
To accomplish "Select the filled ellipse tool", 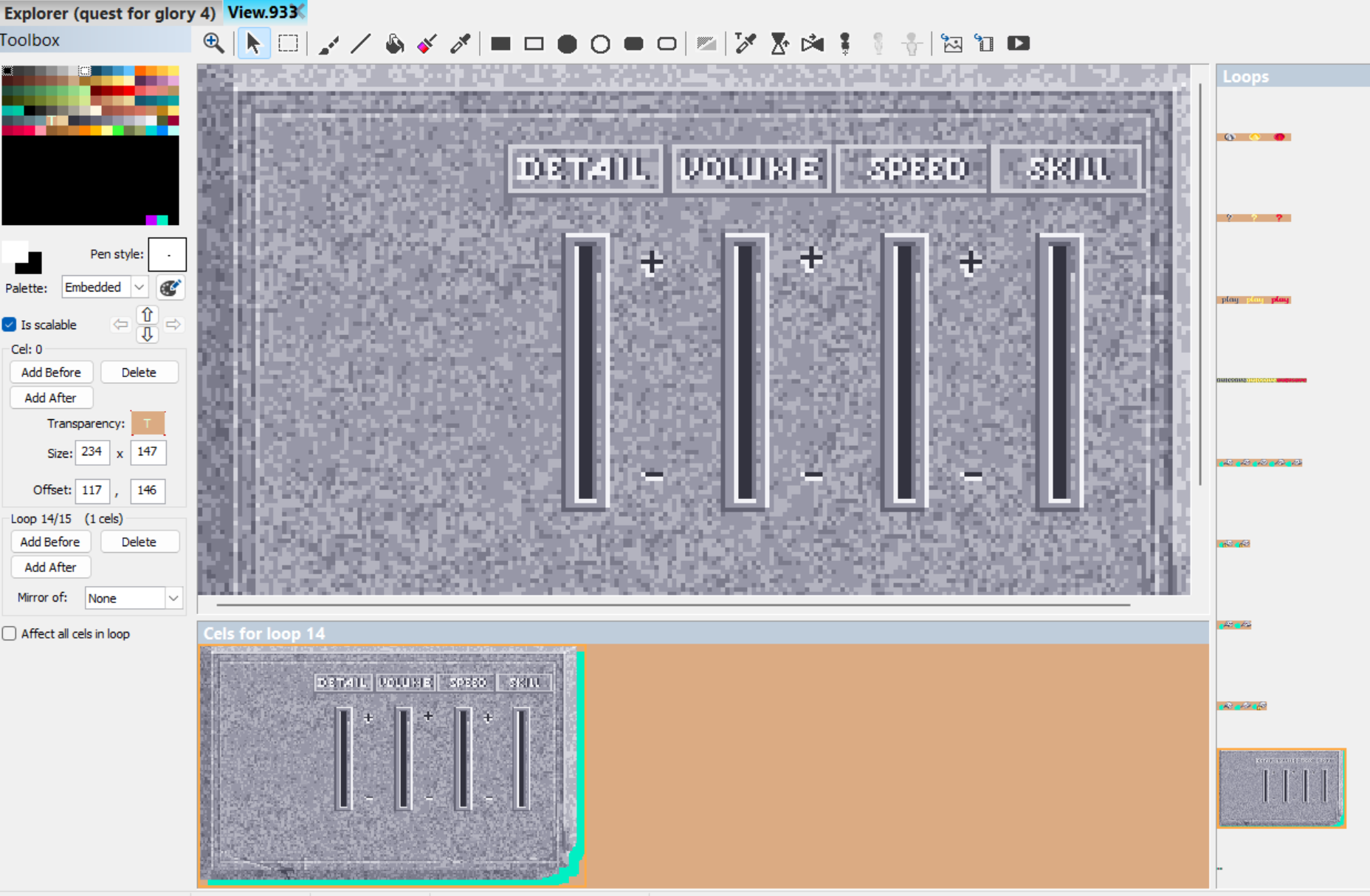I will pos(567,44).
